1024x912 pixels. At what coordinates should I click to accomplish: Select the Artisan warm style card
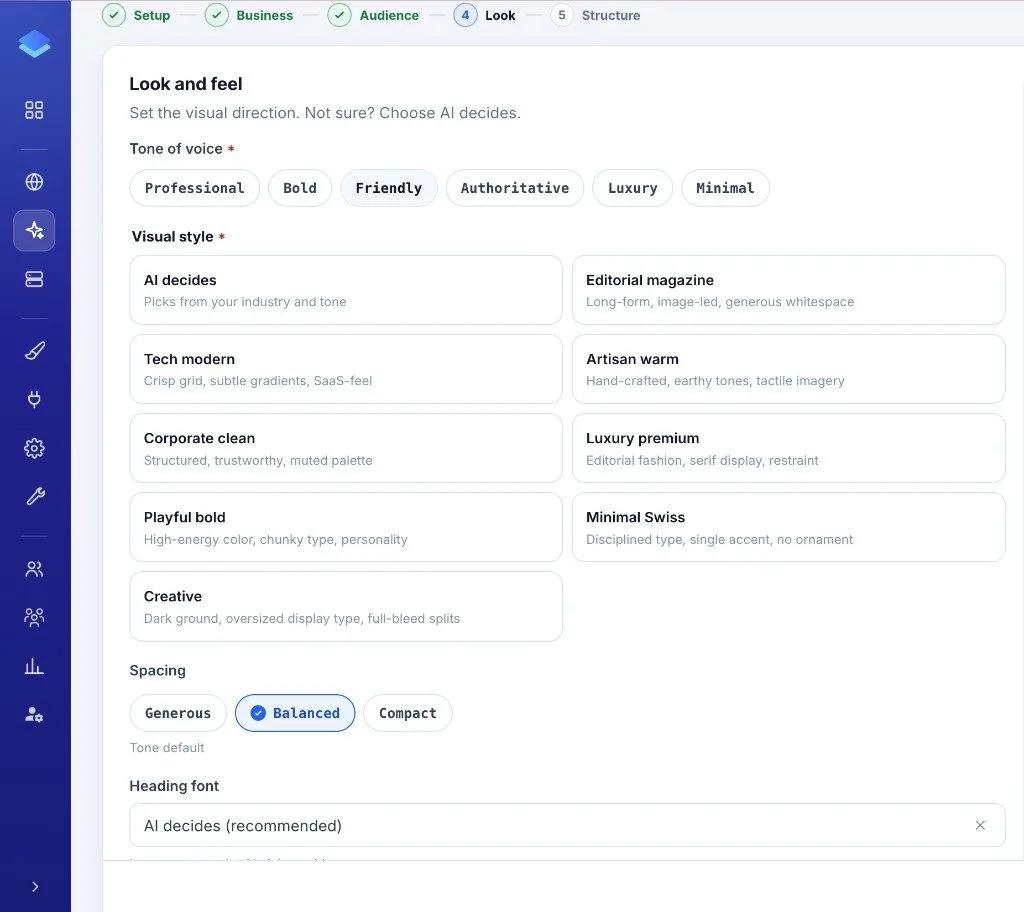point(788,369)
